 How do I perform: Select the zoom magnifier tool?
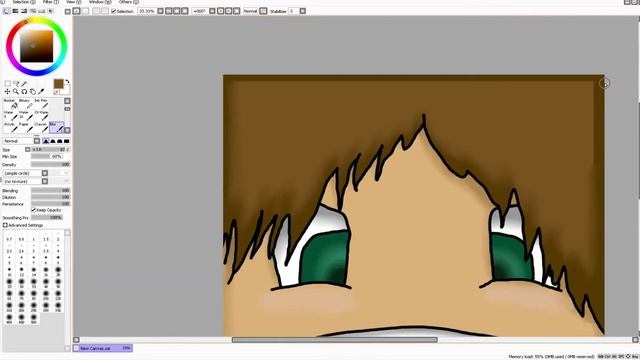pyautogui.click(x=16, y=92)
